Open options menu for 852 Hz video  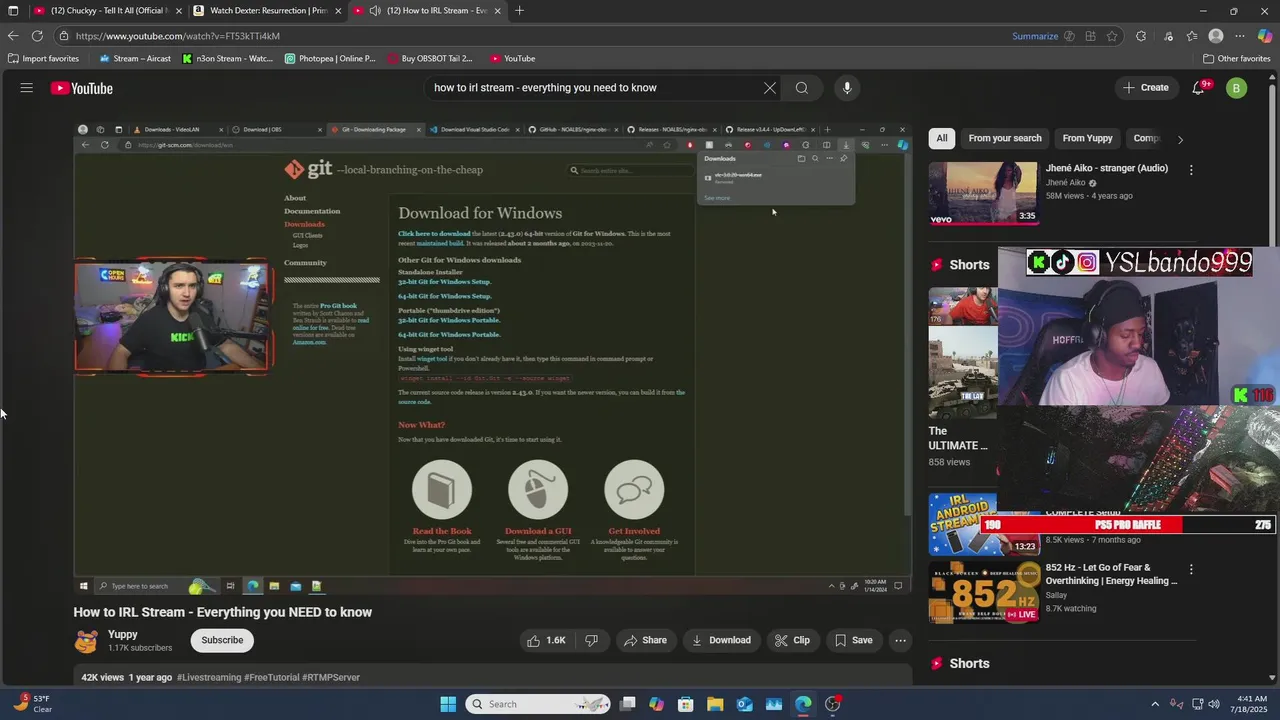[x=1191, y=569]
